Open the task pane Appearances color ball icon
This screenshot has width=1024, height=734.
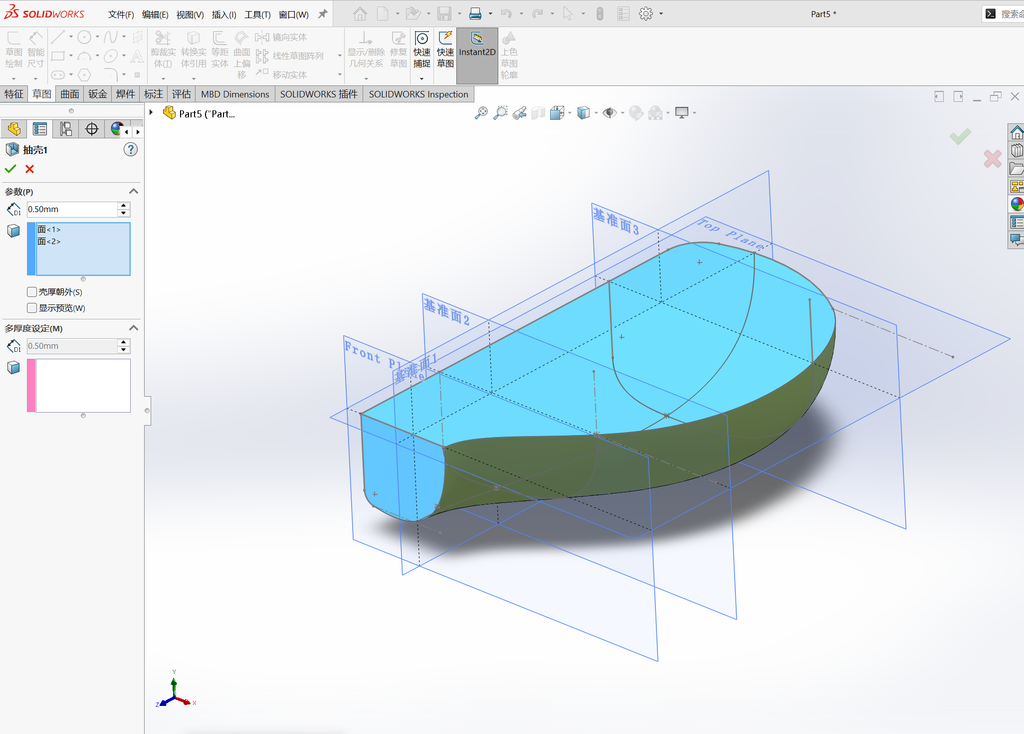(x=1016, y=204)
